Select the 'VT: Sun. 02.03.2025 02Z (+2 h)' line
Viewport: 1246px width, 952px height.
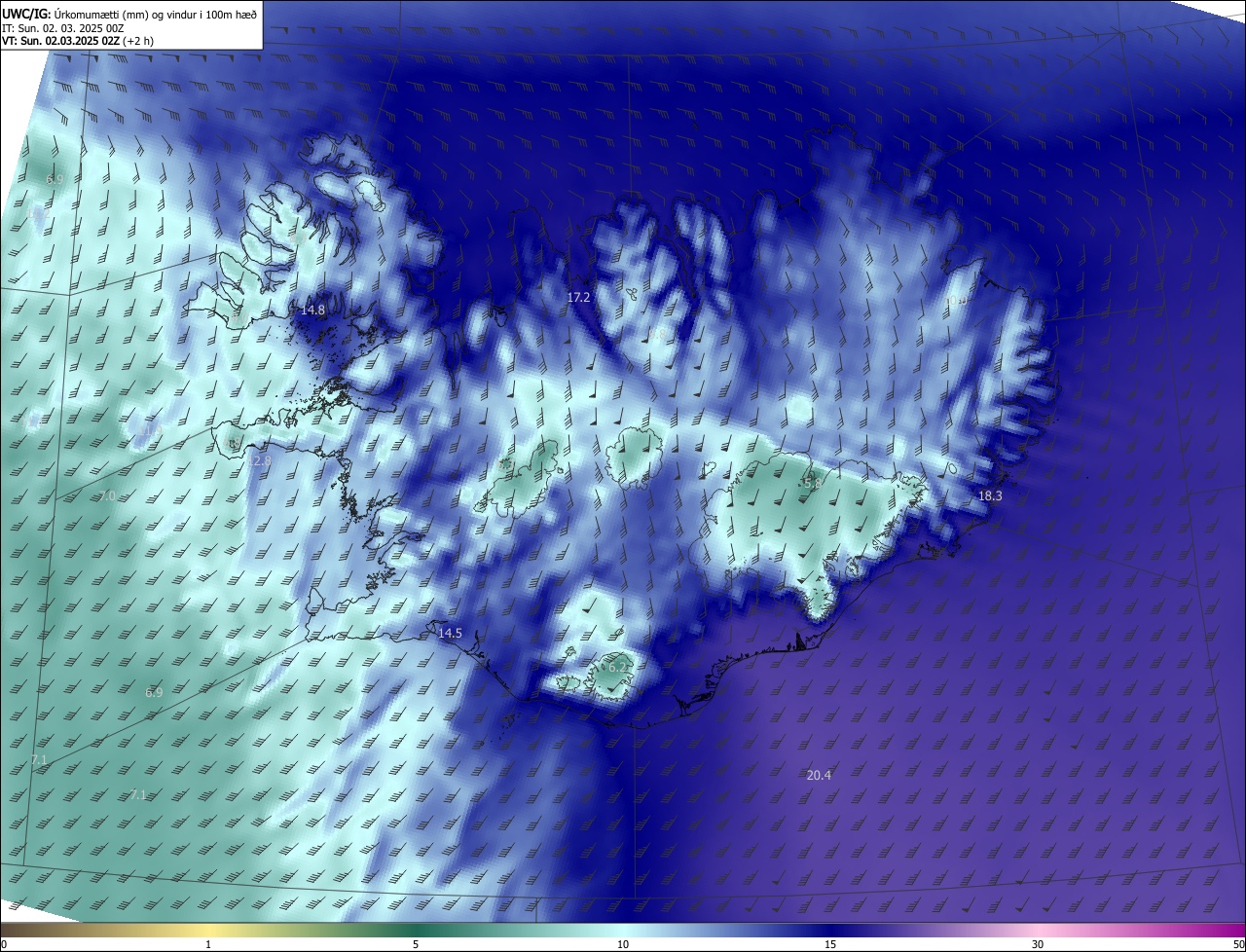78,41
